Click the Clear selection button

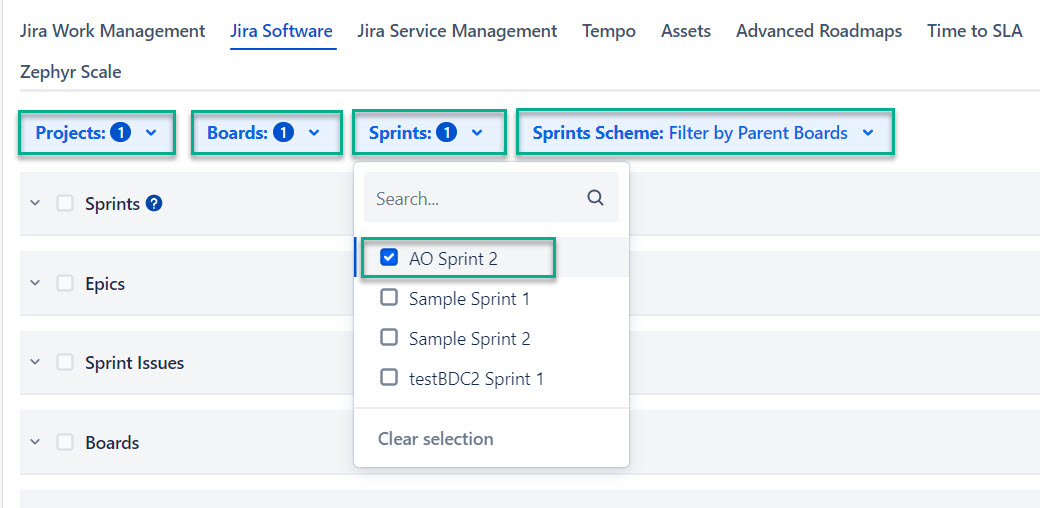coord(435,439)
